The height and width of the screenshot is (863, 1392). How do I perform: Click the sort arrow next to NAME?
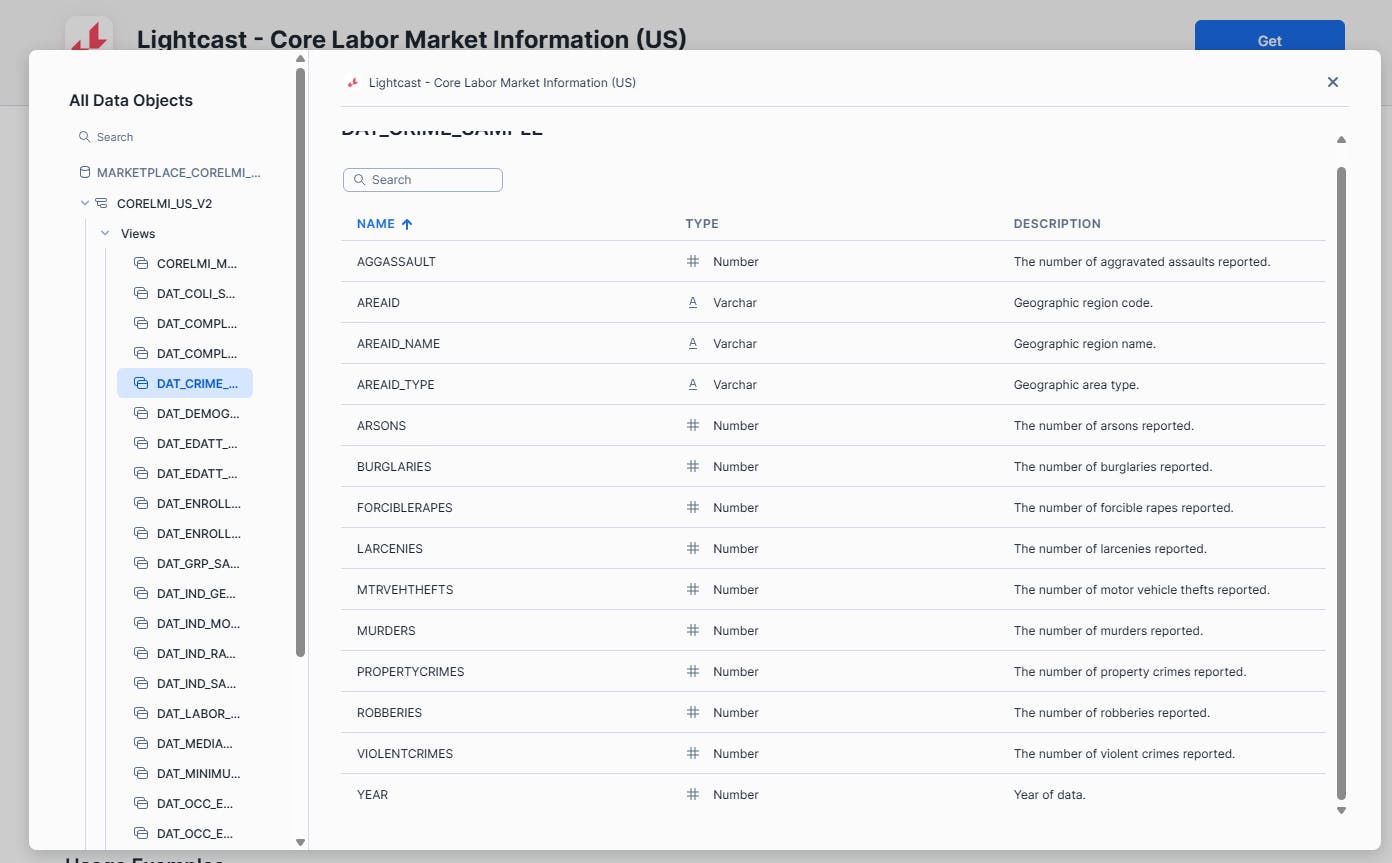(407, 224)
